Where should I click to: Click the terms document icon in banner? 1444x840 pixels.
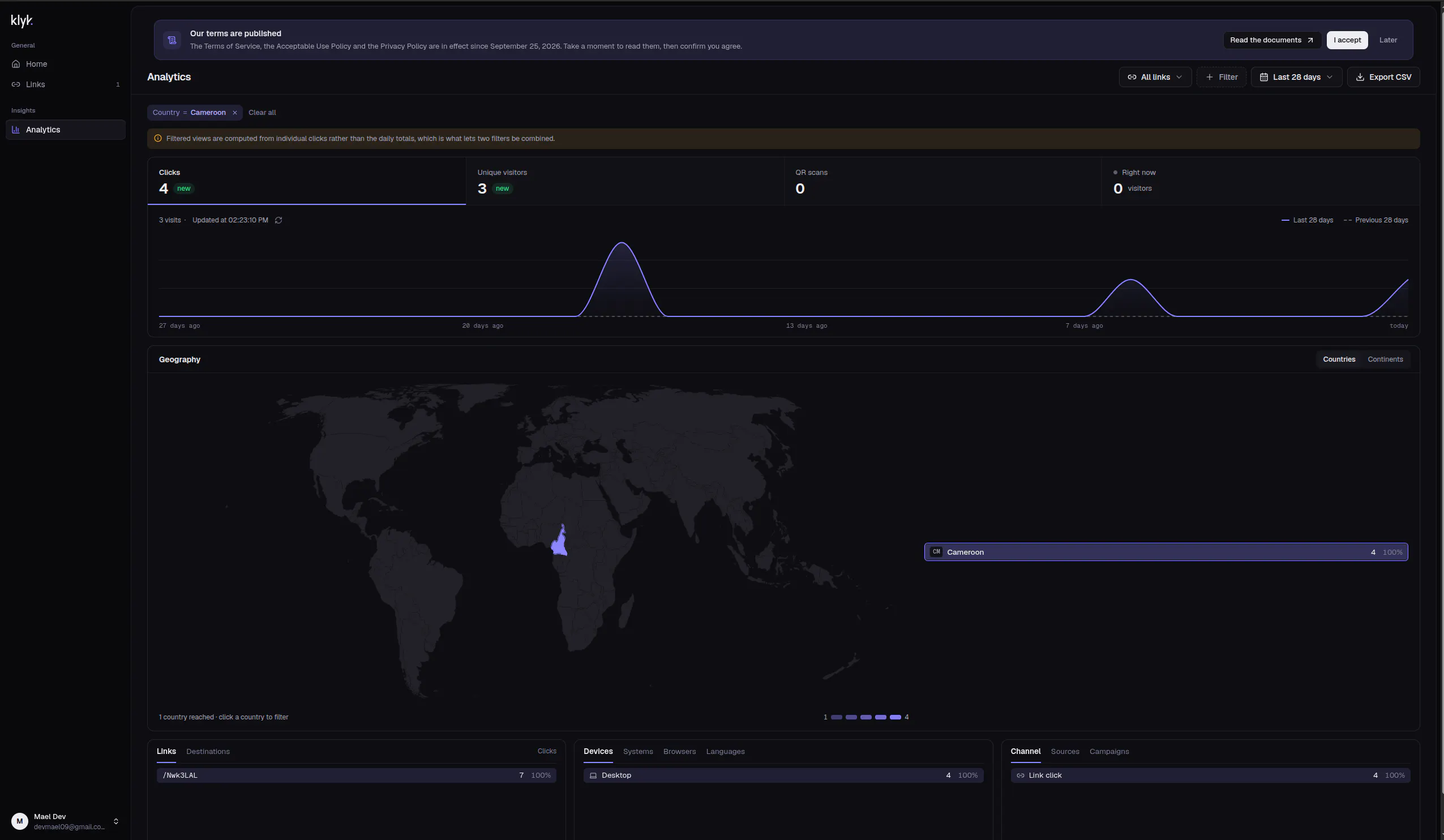[172, 40]
